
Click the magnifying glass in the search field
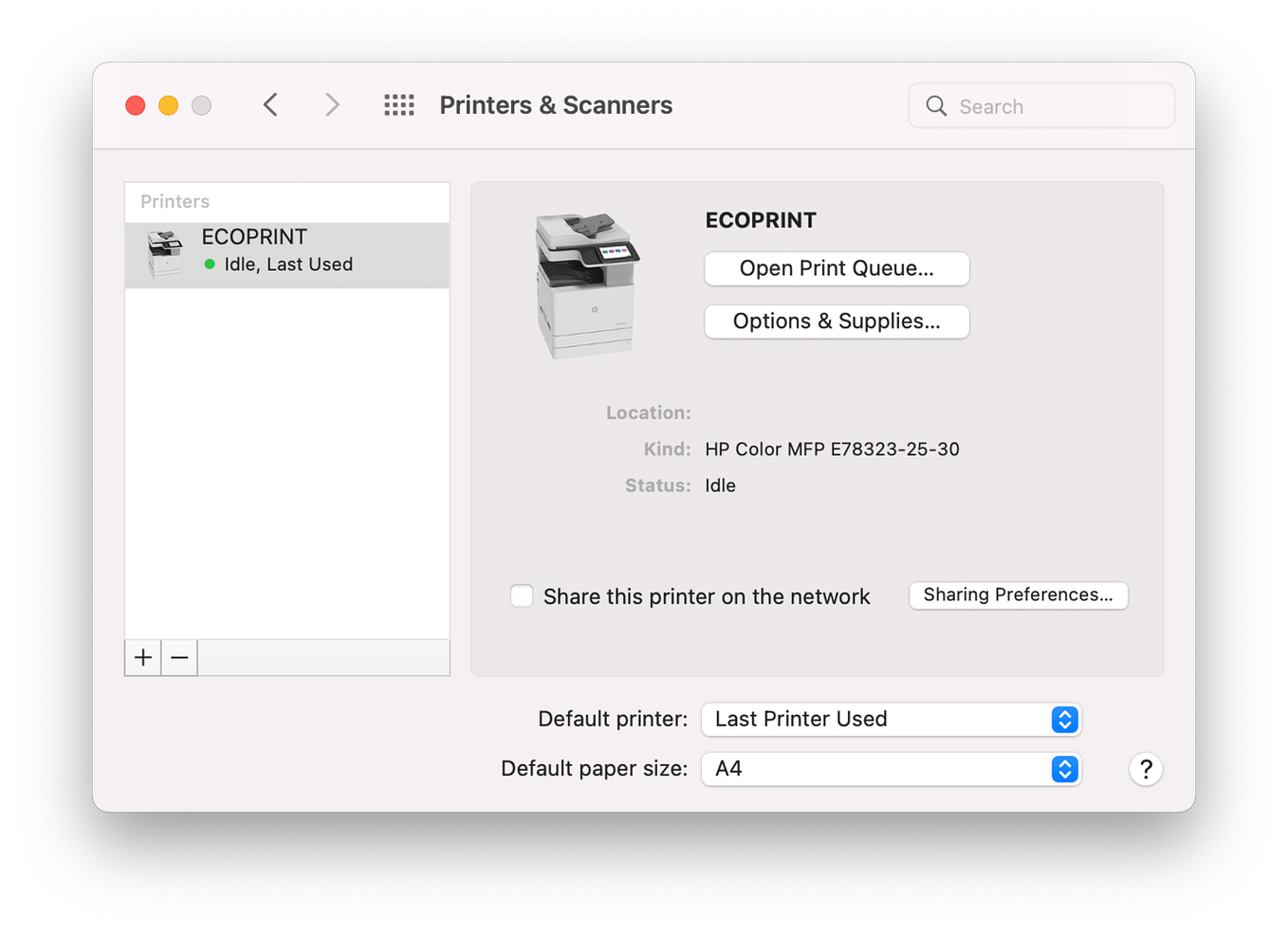[936, 106]
